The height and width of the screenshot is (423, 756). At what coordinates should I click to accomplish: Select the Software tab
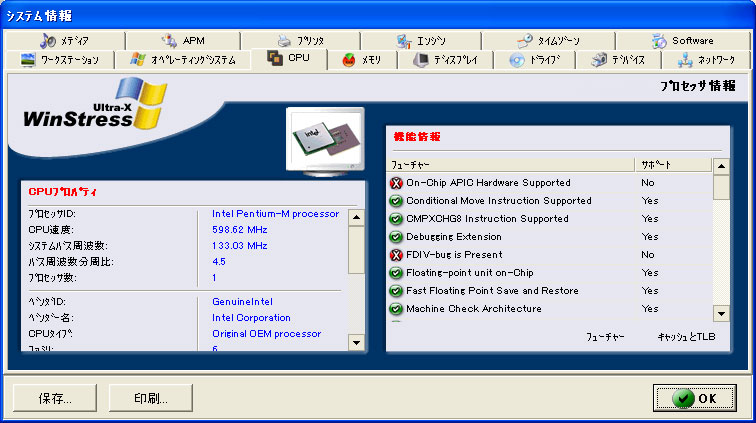pos(683,41)
